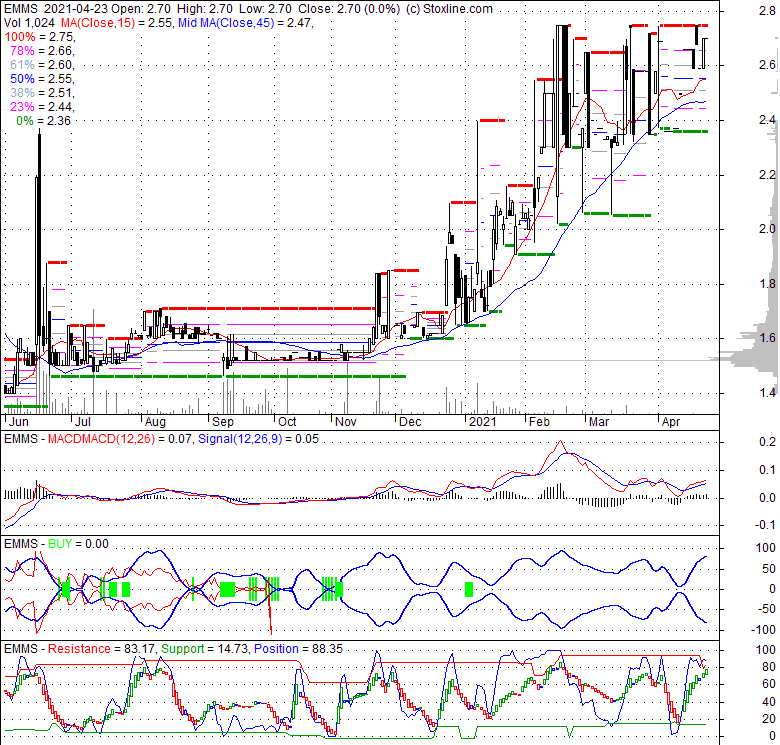Select the 100% = 2.75 Fibonacci level
780x745 pixels.
(x=39, y=37)
